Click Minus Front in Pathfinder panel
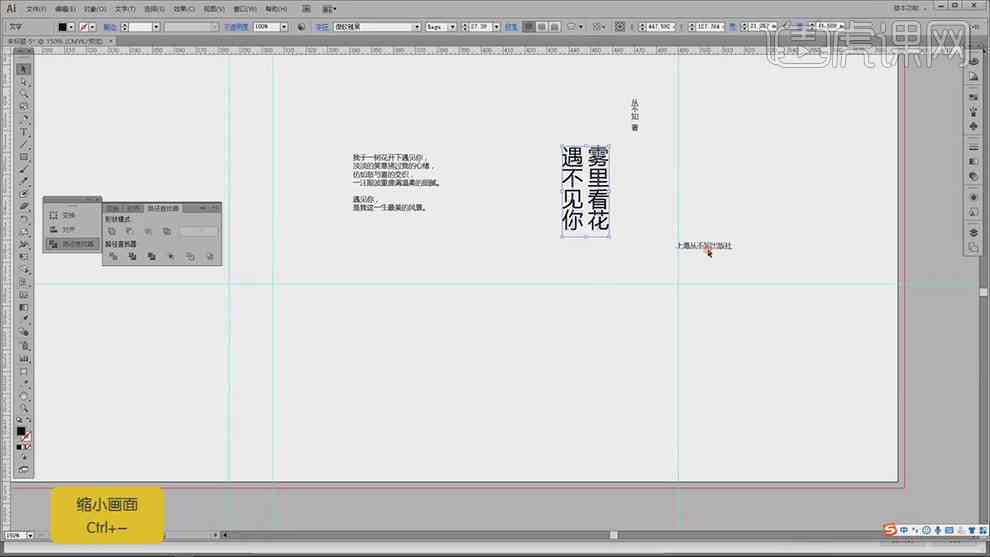The width and height of the screenshot is (990, 557). click(129, 232)
